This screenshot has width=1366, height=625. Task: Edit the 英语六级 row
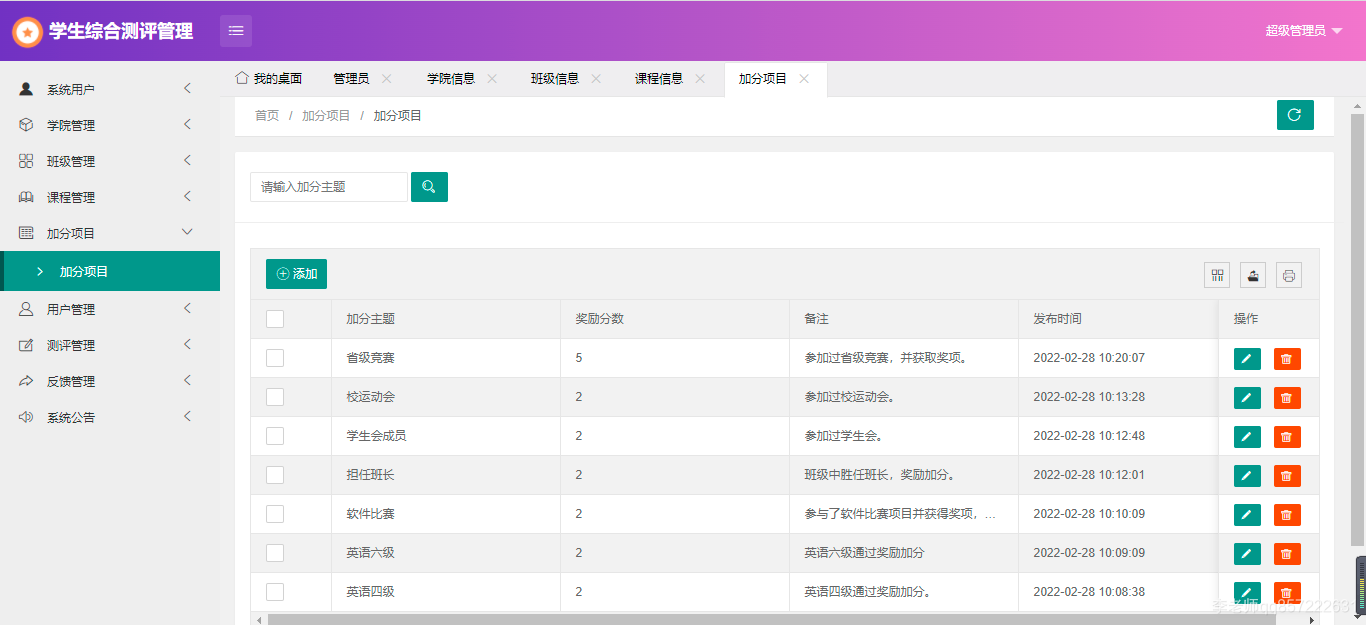click(x=1247, y=554)
